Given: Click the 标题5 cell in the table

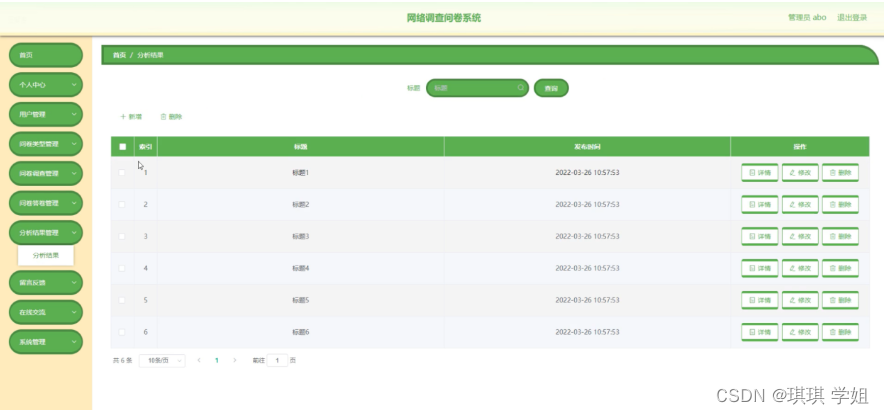Looking at the screenshot, I should [x=300, y=300].
